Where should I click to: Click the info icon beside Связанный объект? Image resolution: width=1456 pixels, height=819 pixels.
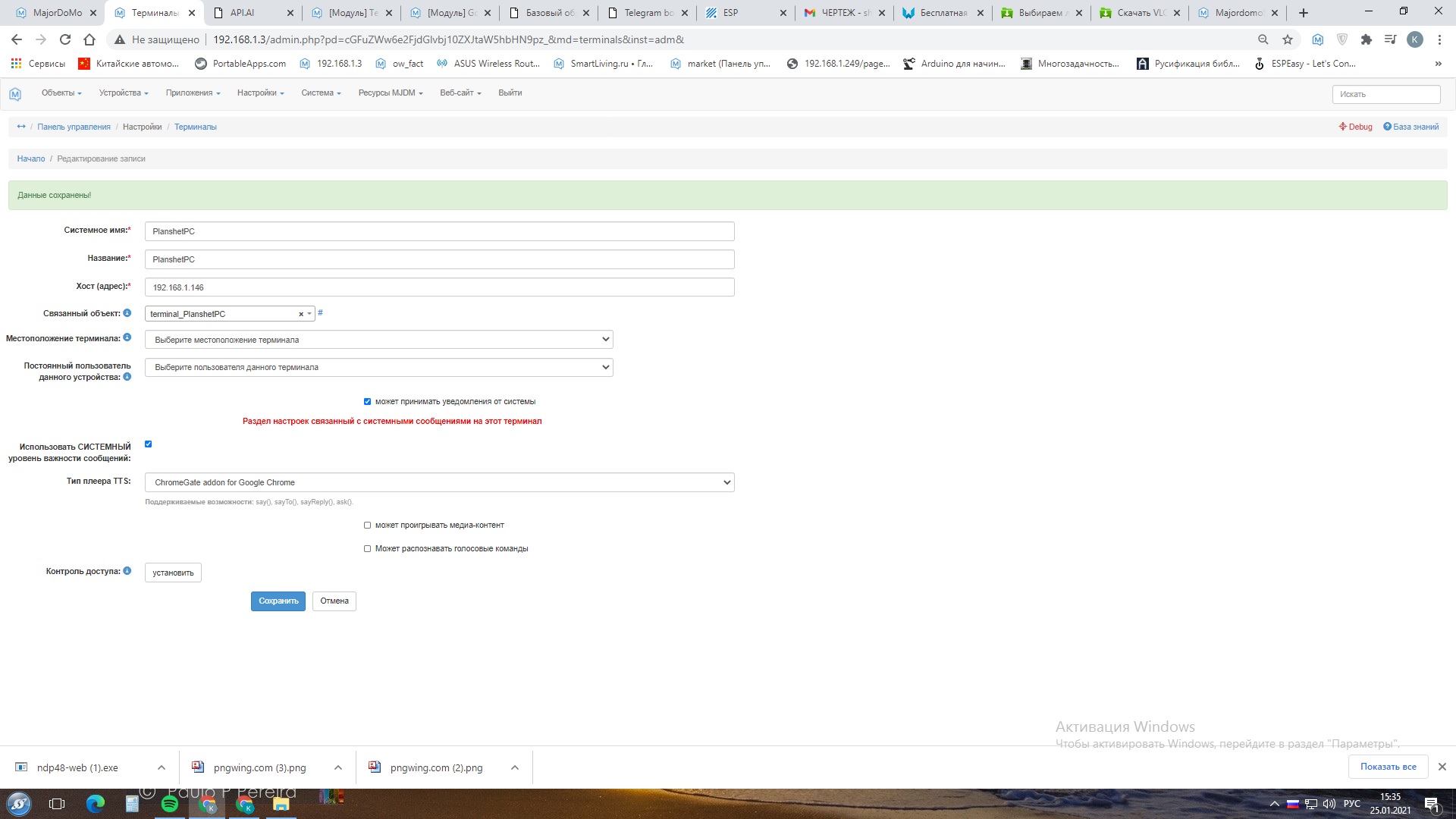point(127,313)
